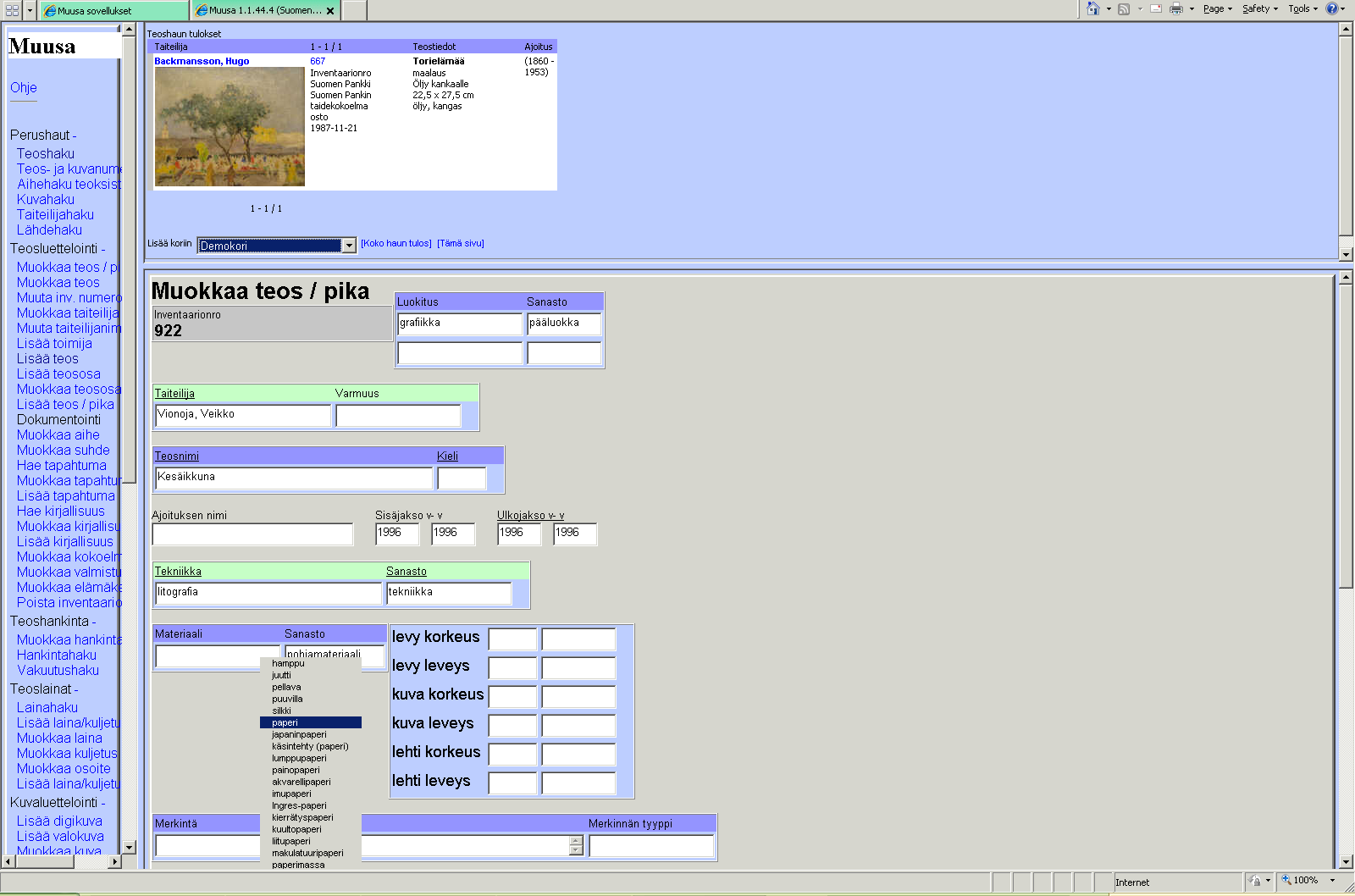Click the Materiaali input field

[x=217, y=656]
